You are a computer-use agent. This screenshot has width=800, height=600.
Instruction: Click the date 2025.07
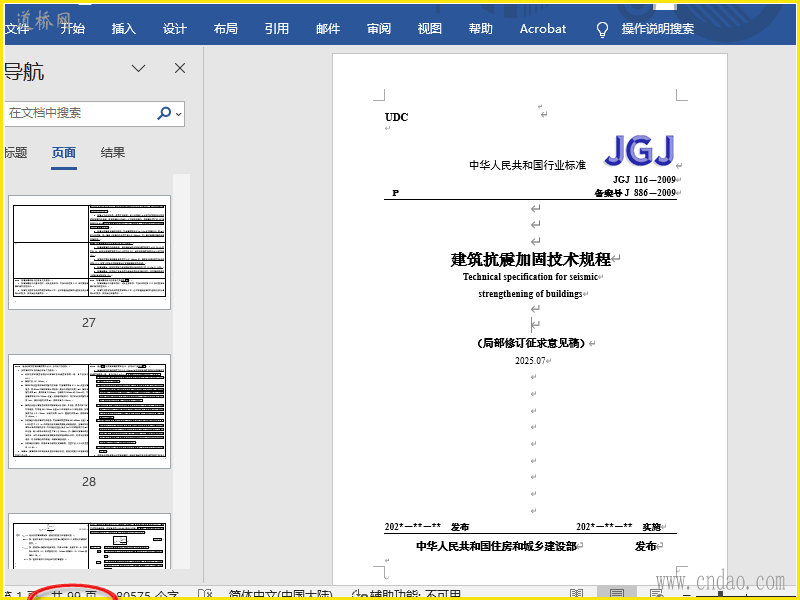(530, 361)
